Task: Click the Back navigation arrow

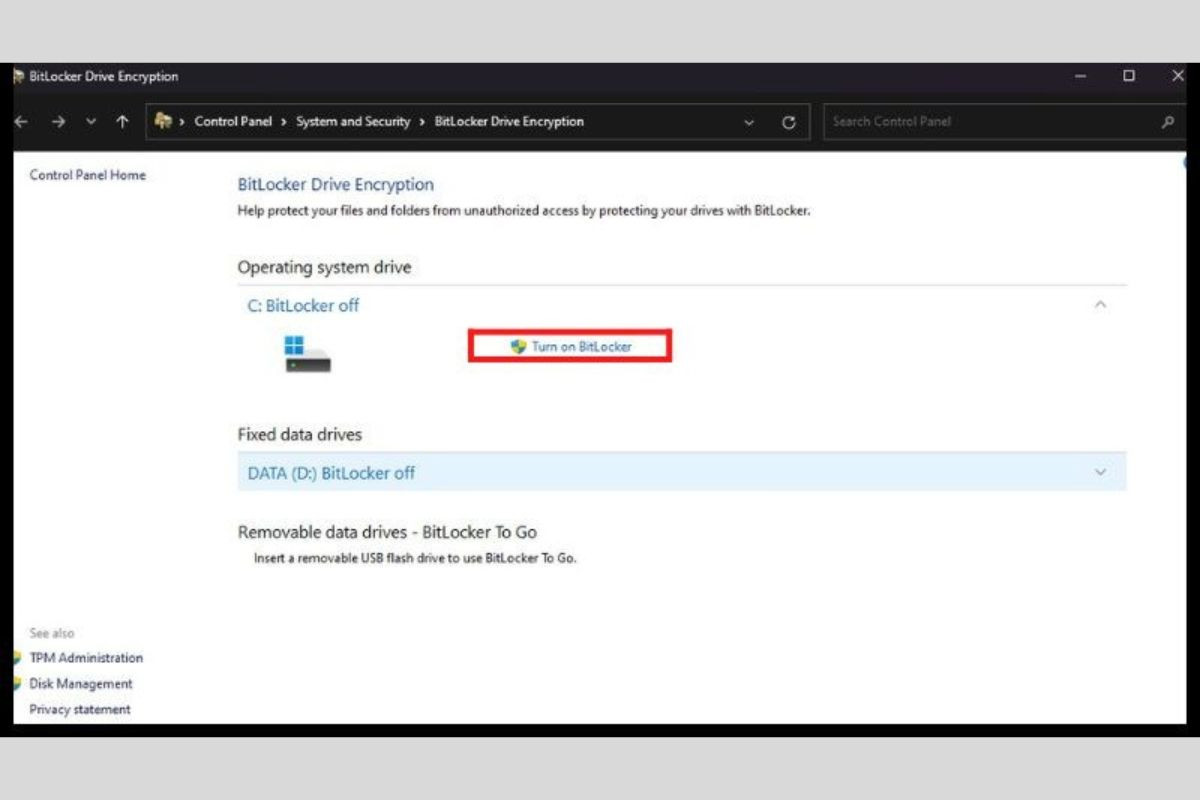Action: (22, 121)
